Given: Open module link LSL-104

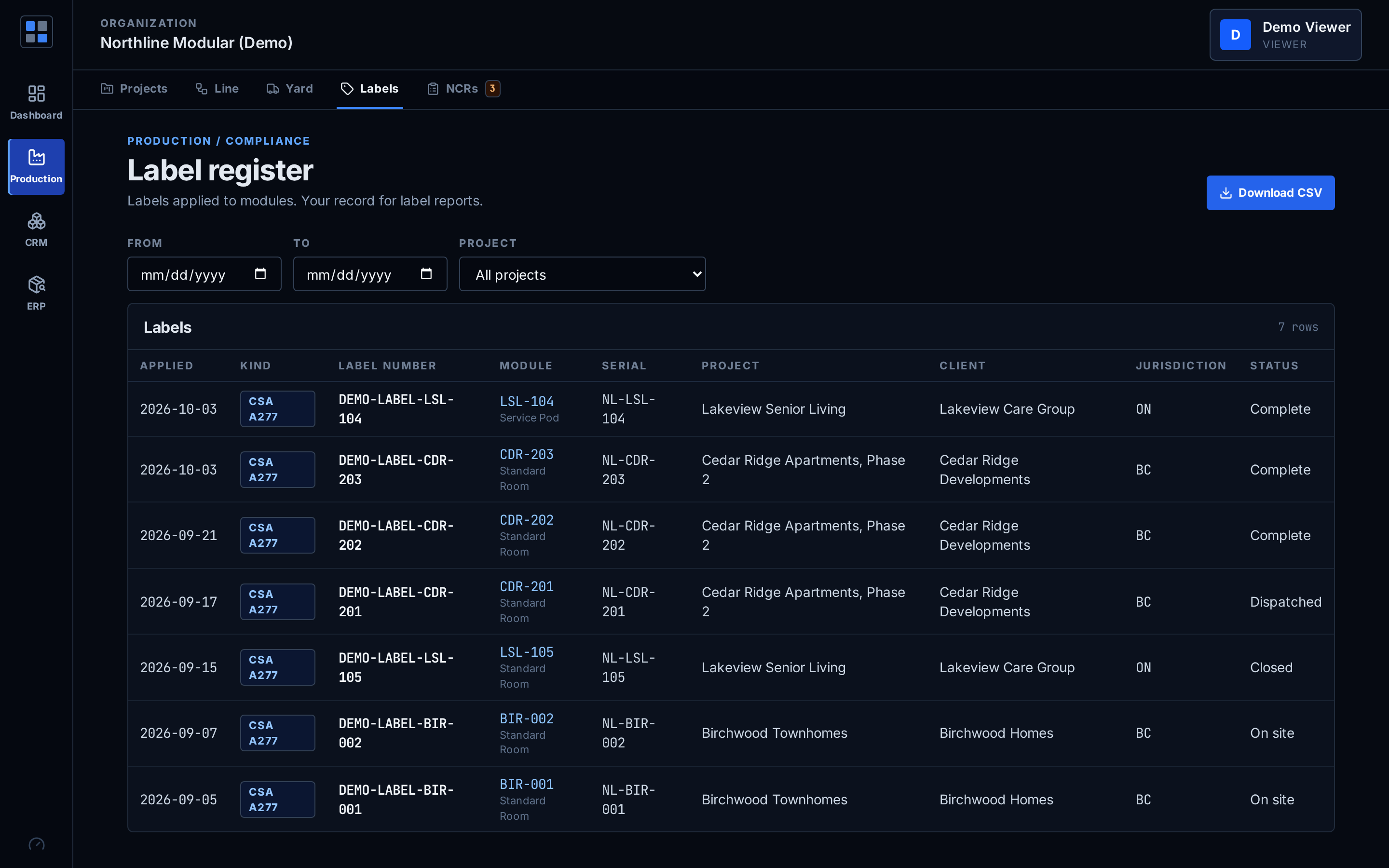Looking at the screenshot, I should point(526,401).
